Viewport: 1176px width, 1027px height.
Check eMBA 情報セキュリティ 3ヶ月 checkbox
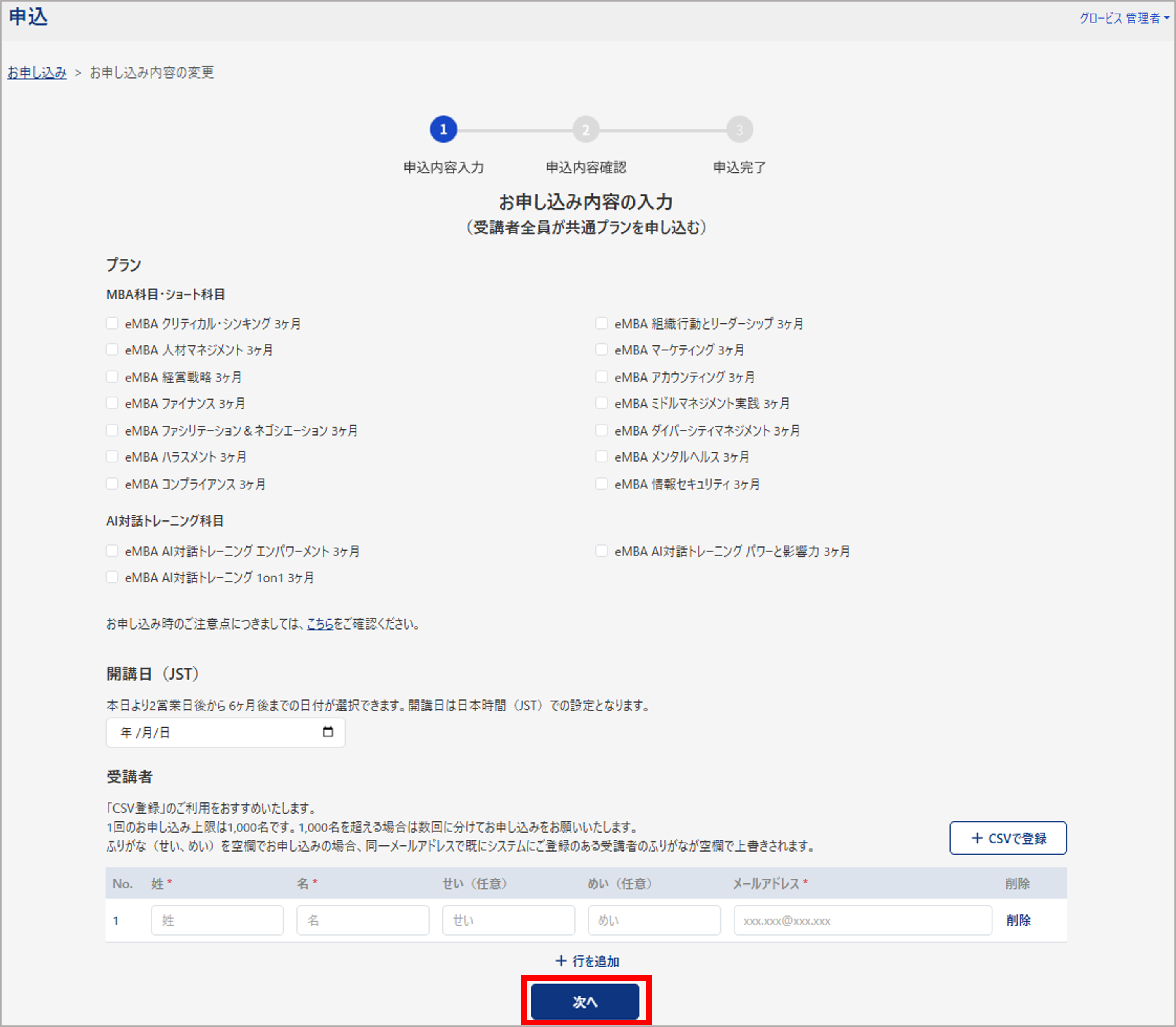[602, 484]
